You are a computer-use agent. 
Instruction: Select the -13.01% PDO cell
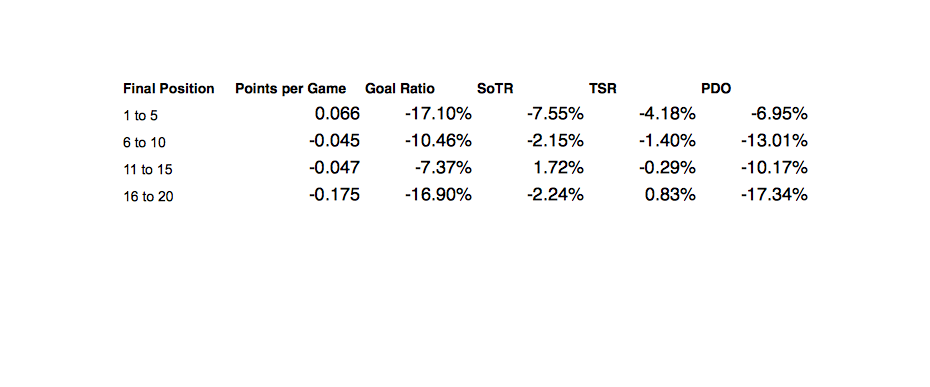774,141
